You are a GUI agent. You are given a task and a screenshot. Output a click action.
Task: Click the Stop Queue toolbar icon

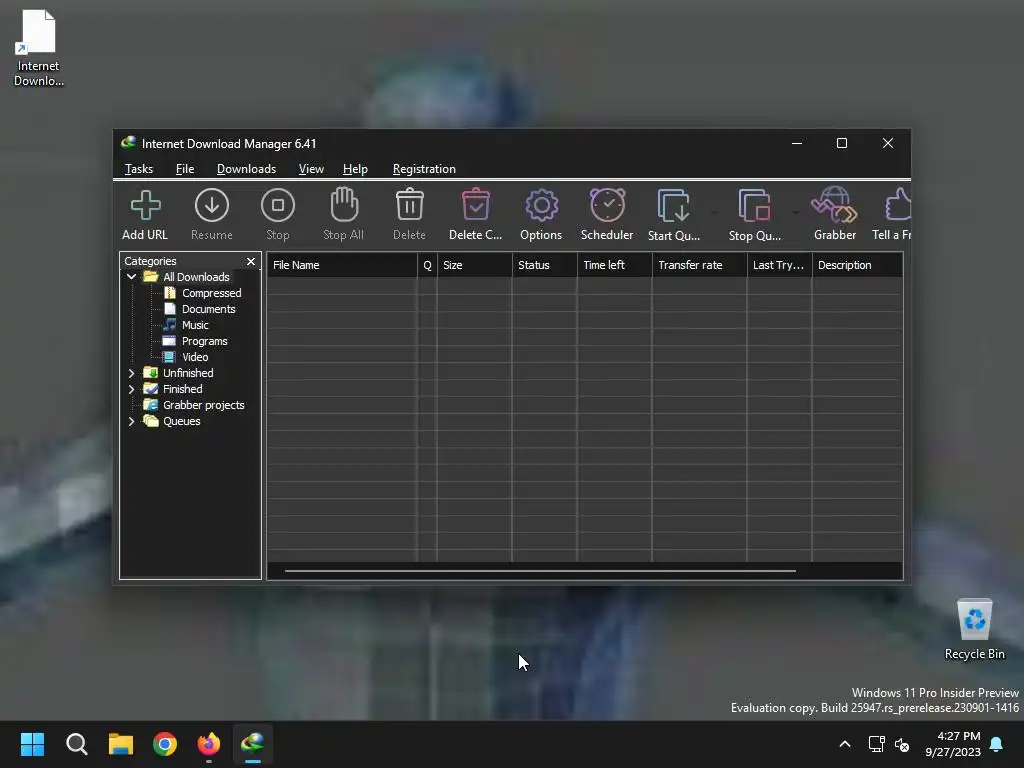(754, 205)
